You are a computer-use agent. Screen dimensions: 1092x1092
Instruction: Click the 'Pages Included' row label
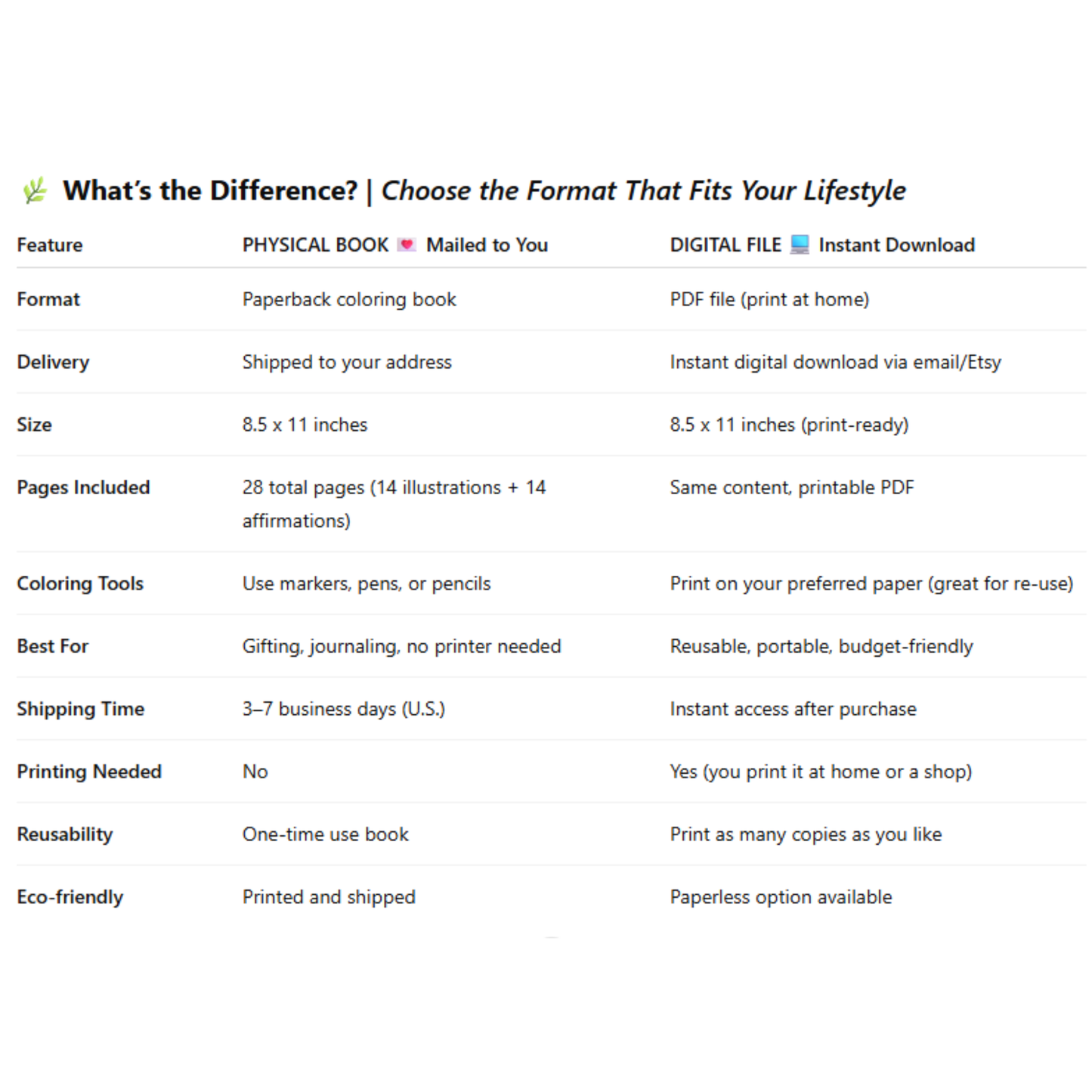(x=83, y=487)
